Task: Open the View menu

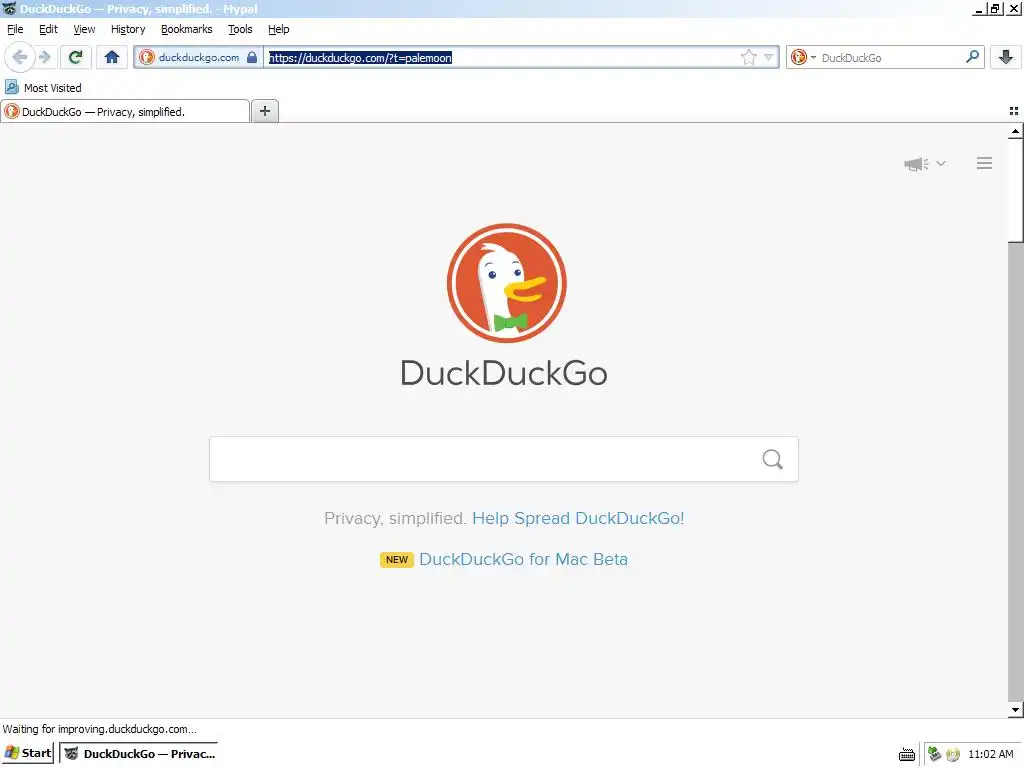Action: pos(84,29)
